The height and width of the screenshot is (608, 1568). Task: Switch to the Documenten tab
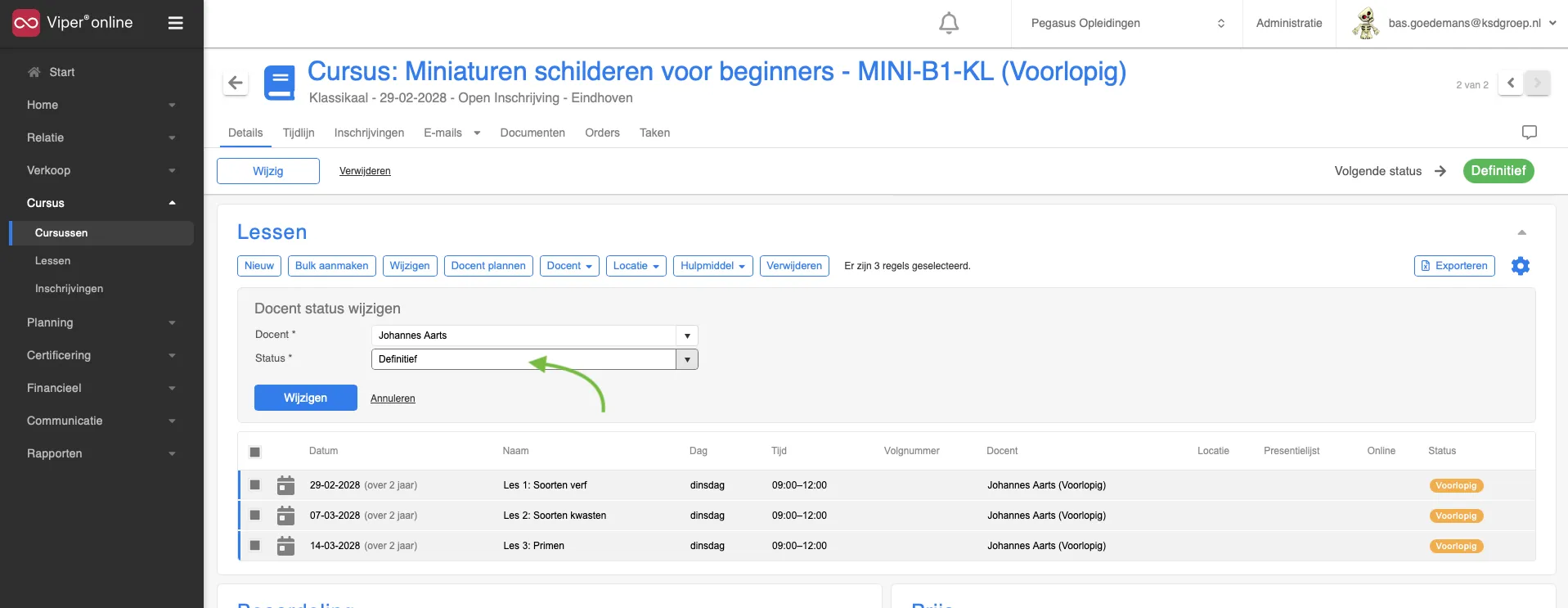coord(532,133)
